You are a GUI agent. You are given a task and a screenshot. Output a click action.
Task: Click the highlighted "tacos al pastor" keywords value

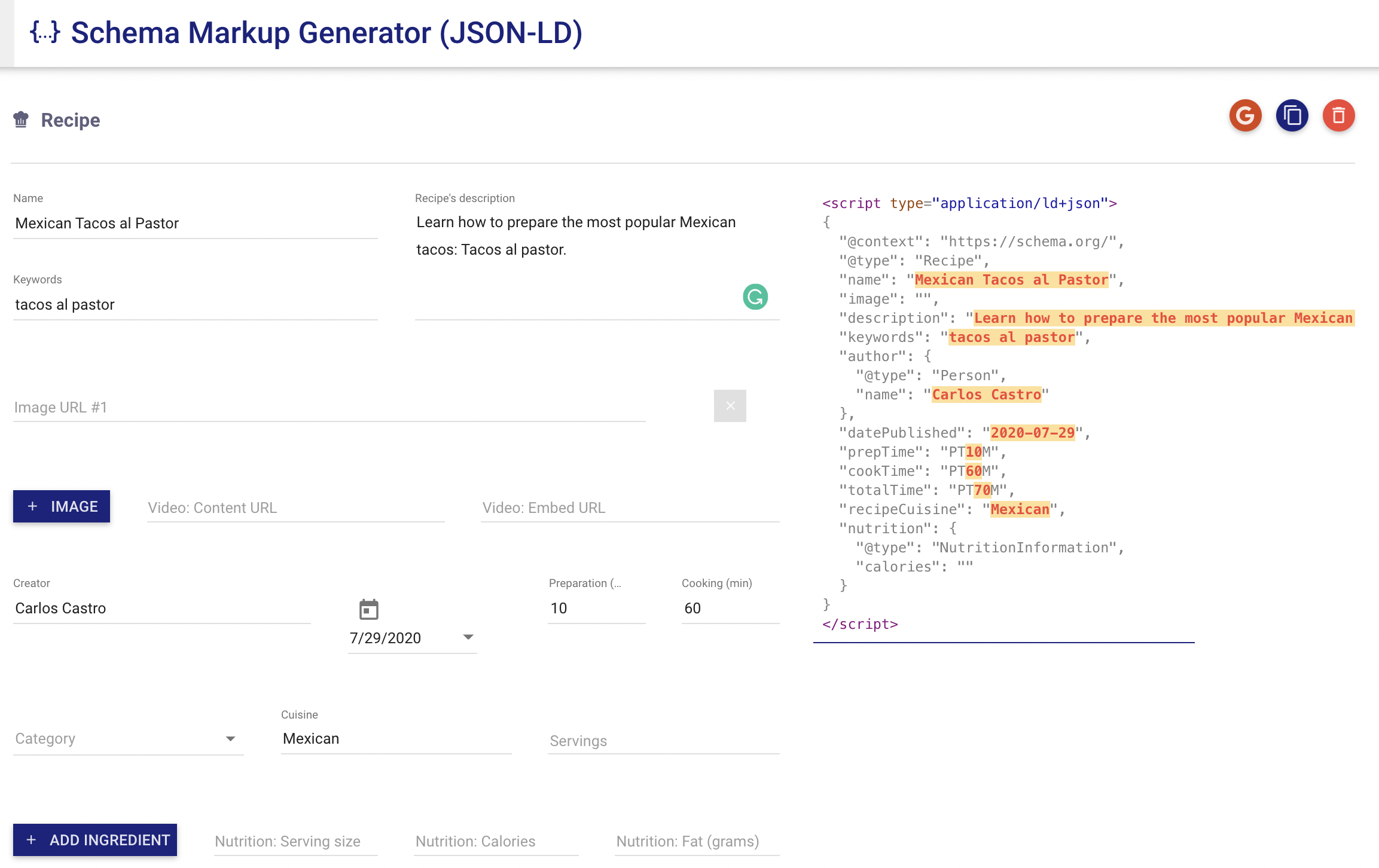coord(1012,337)
